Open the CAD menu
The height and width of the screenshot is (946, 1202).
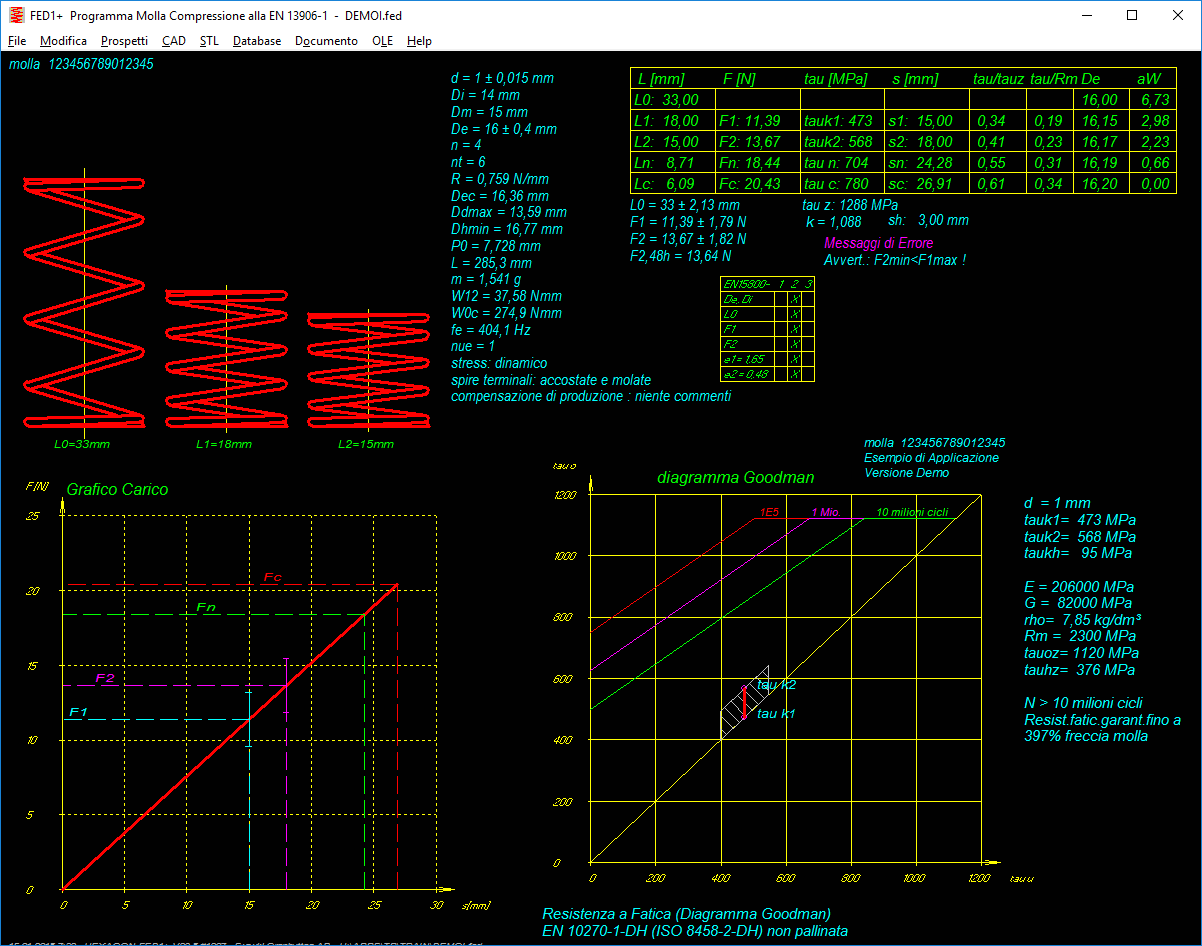[173, 41]
